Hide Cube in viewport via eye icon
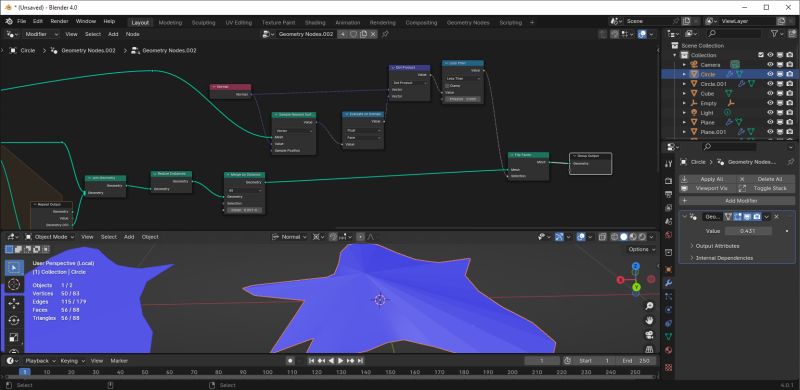Viewport: 800px width, 390px height. (x=770, y=93)
